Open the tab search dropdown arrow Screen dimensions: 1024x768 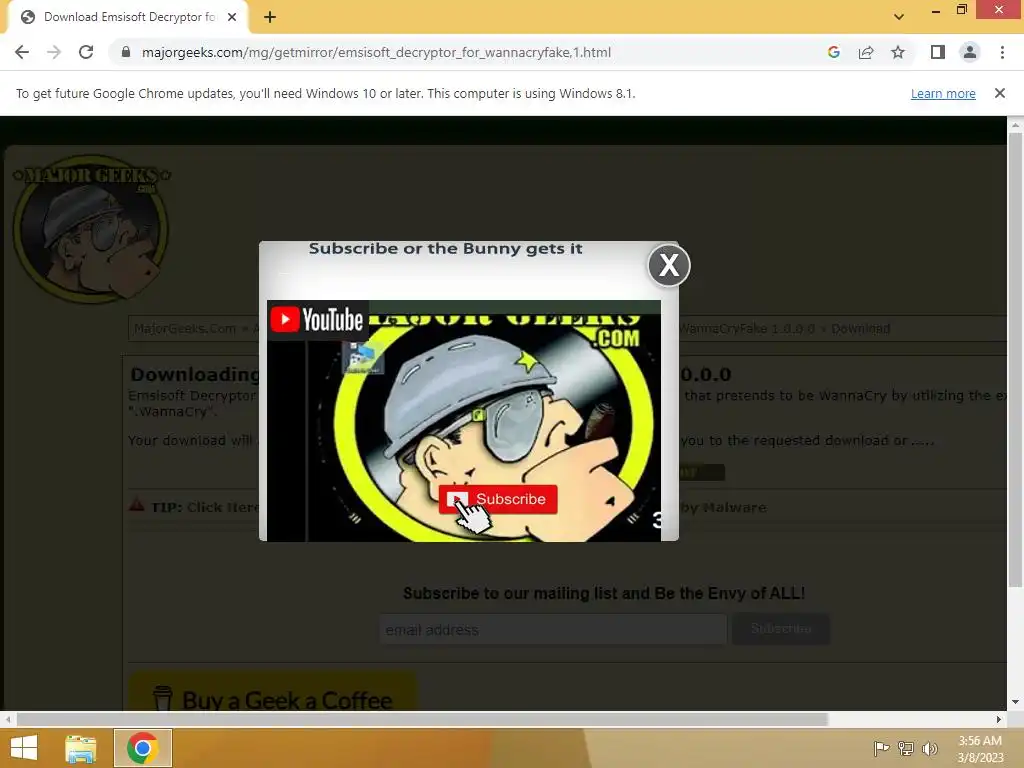899,17
